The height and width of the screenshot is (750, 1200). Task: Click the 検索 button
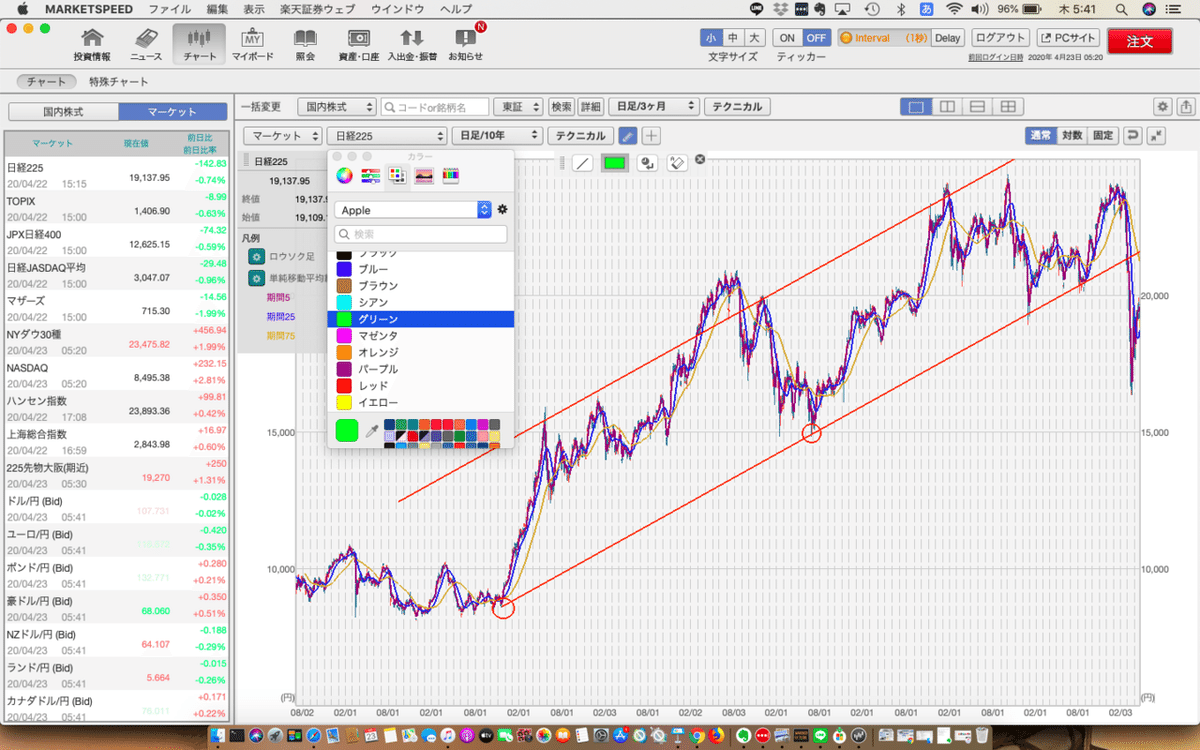(562, 106)
